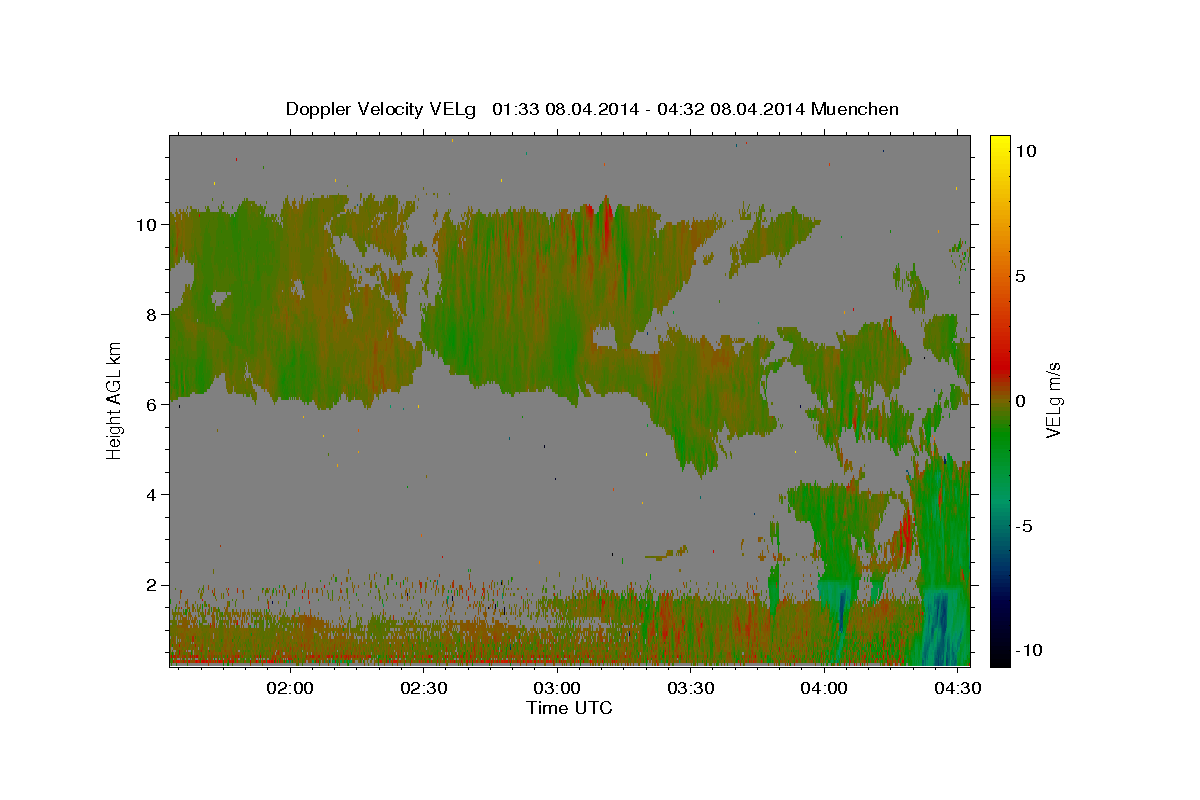
Task: Click the '04:00' time axis label
Action: point(825,688)
